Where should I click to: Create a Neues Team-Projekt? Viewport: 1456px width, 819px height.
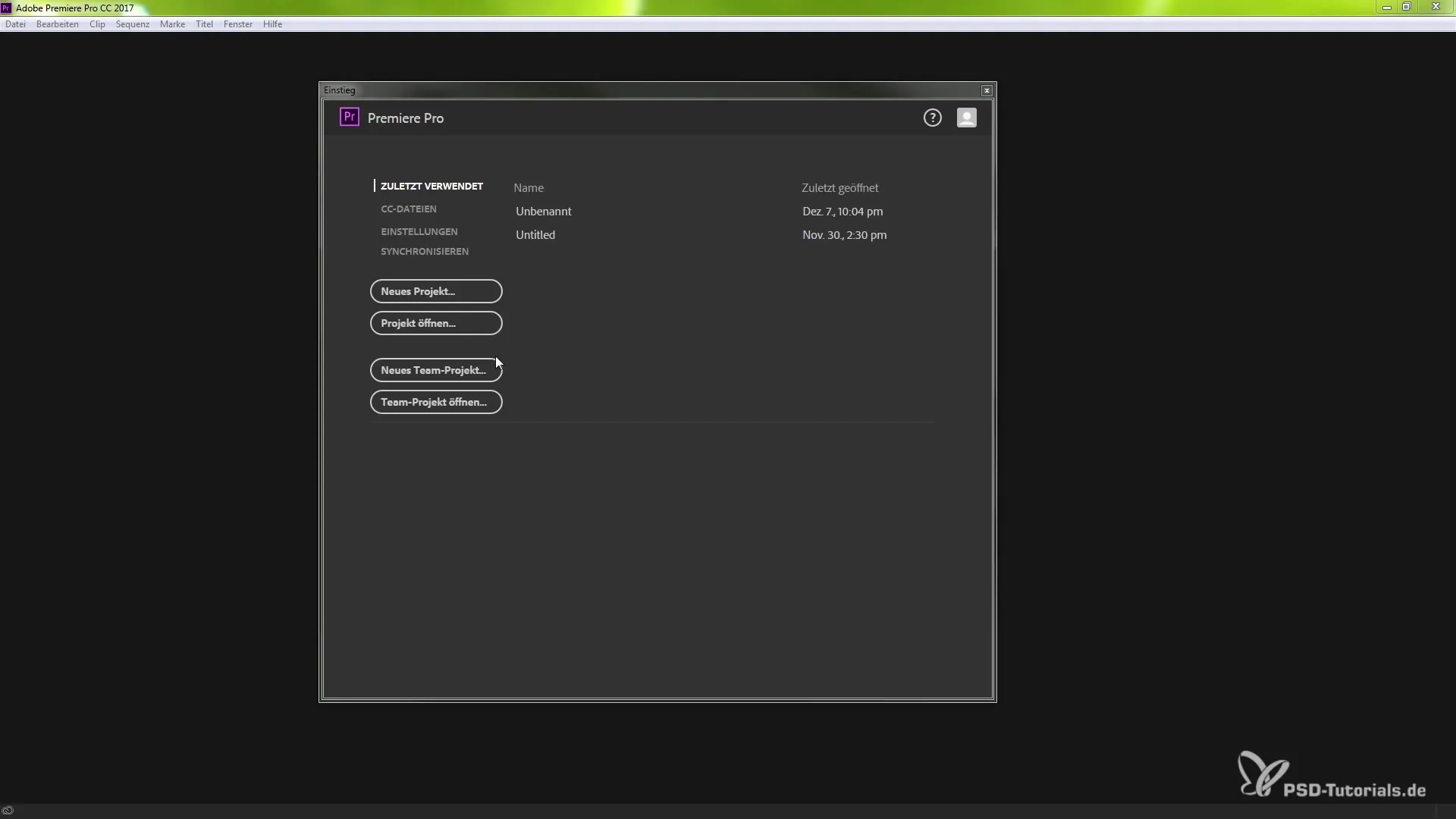(x=436, y=370)
